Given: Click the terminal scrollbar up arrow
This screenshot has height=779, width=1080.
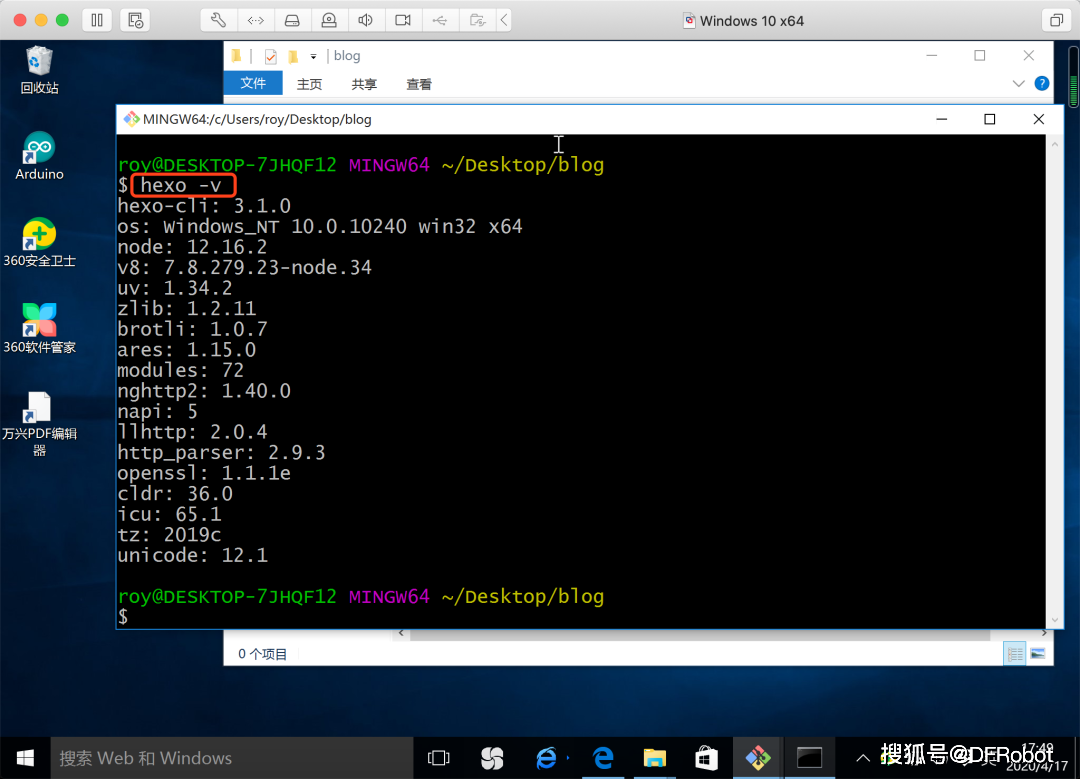Looking at the screenshot, I should (1054, 144).
